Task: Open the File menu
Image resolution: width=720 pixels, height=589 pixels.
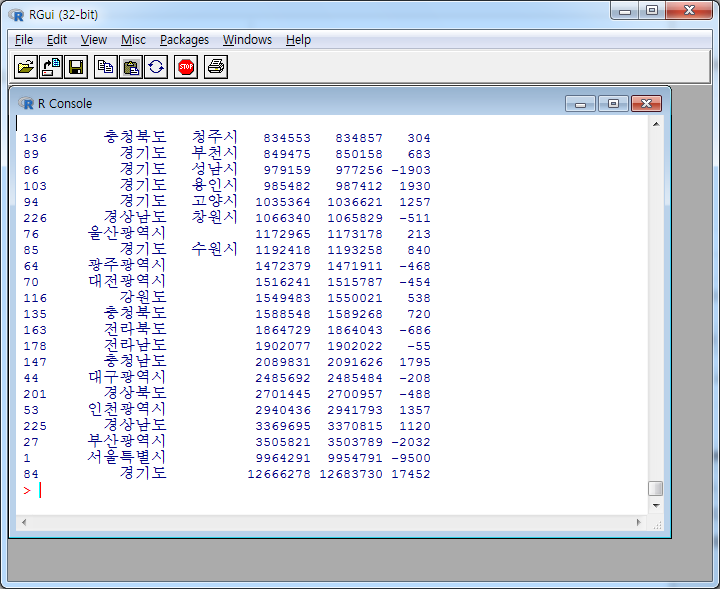Action: 24,40
